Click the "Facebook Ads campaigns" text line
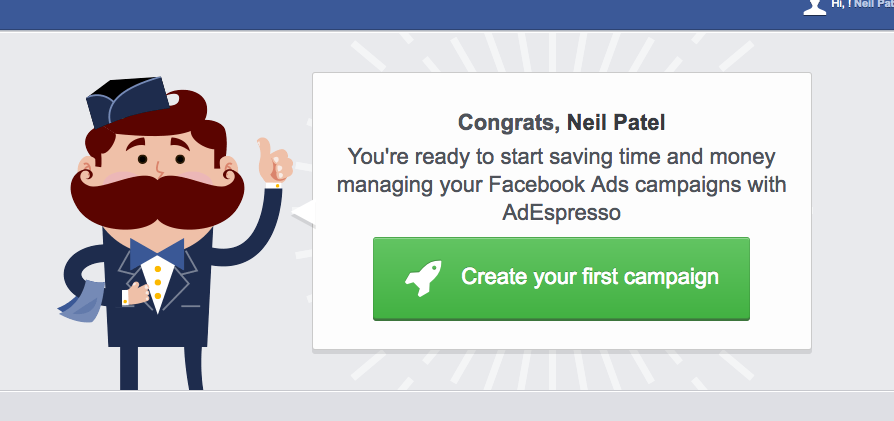This screenshot has width=894, height=421. [x=561, y=185]
